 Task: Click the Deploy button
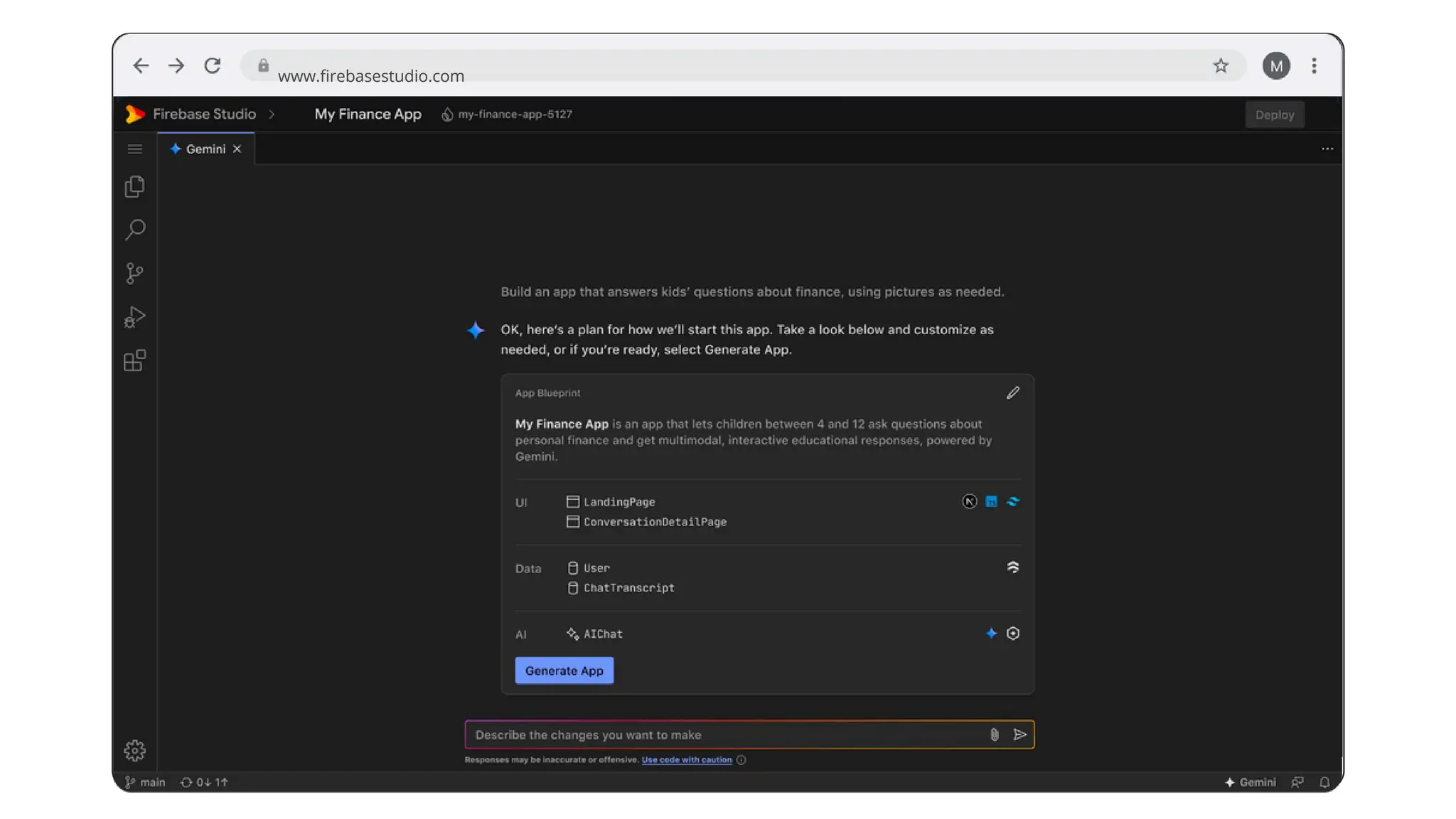pyautogui.click(x=1275, y=114)
